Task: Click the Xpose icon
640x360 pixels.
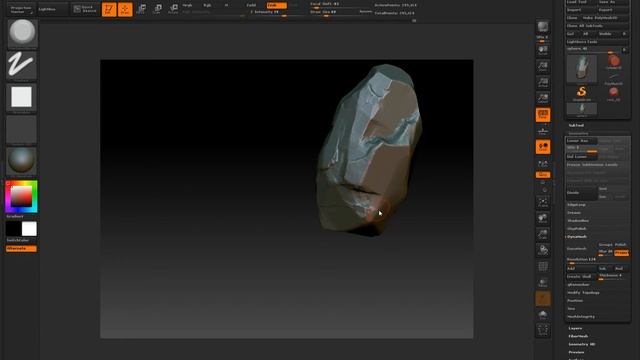Action: click(x=543, y=330)
